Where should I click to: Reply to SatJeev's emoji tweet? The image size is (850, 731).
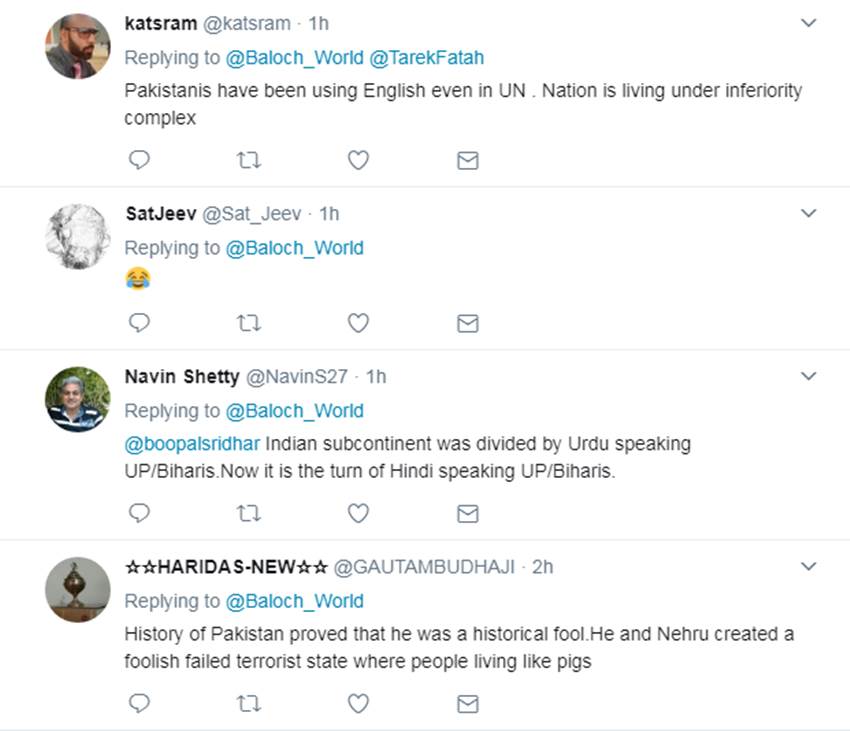140,323
